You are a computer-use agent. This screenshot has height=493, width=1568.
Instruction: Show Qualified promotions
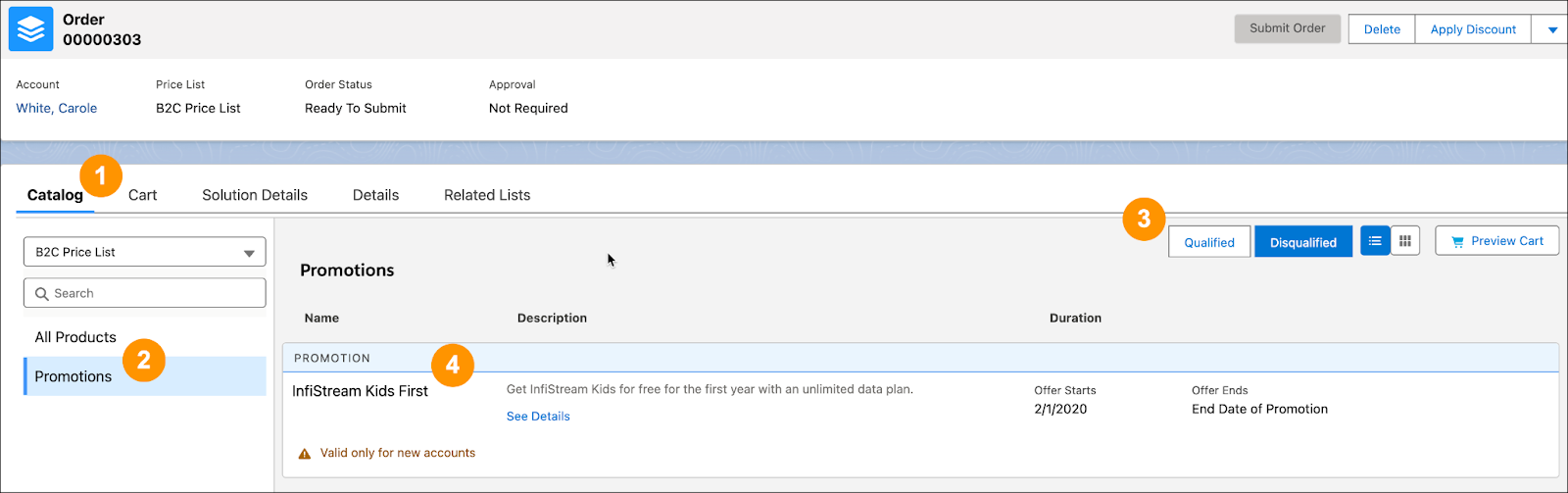1209,242
